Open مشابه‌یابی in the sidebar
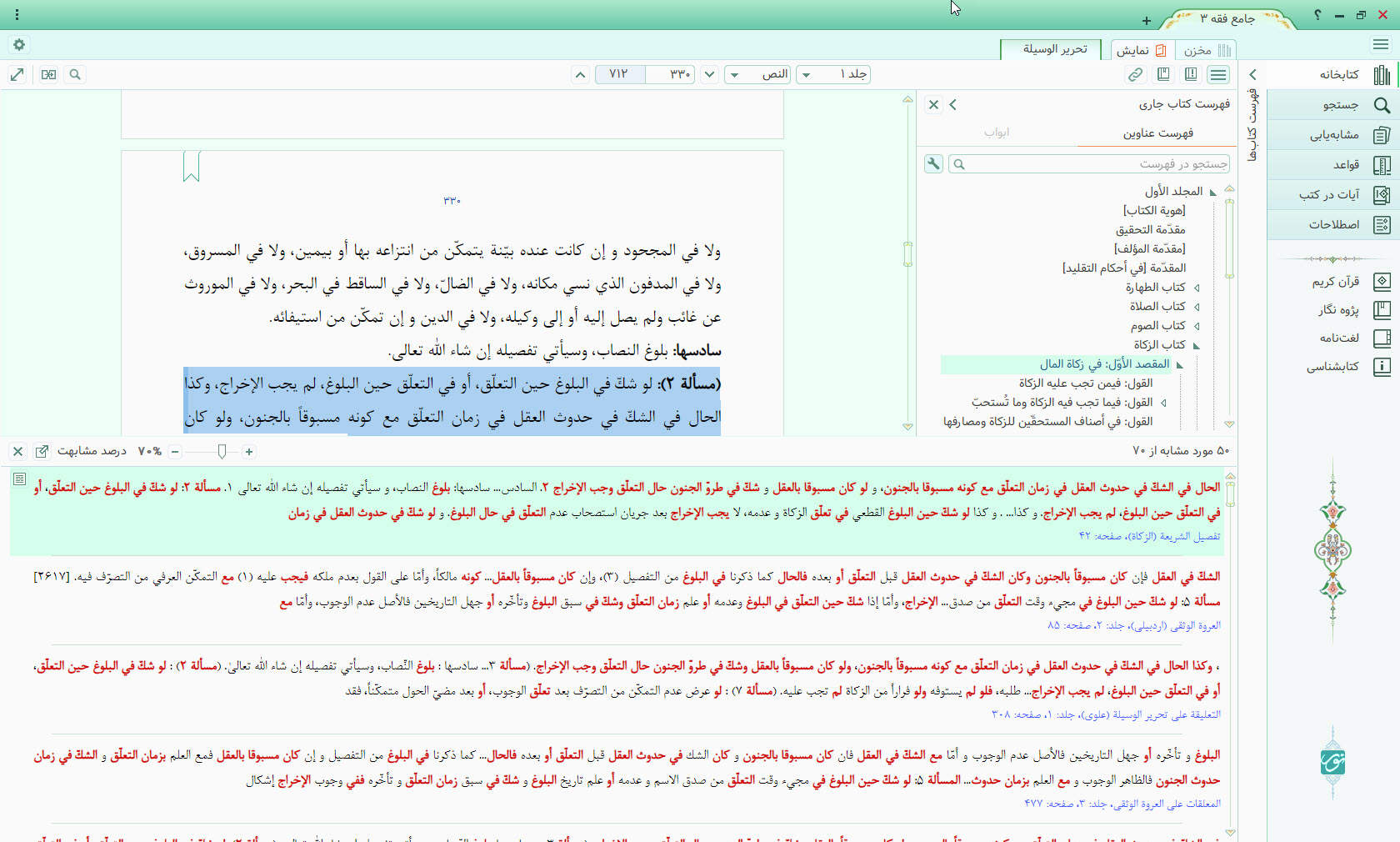The height and width of the screenshot is (842, 1400). tap(1333, 134)
